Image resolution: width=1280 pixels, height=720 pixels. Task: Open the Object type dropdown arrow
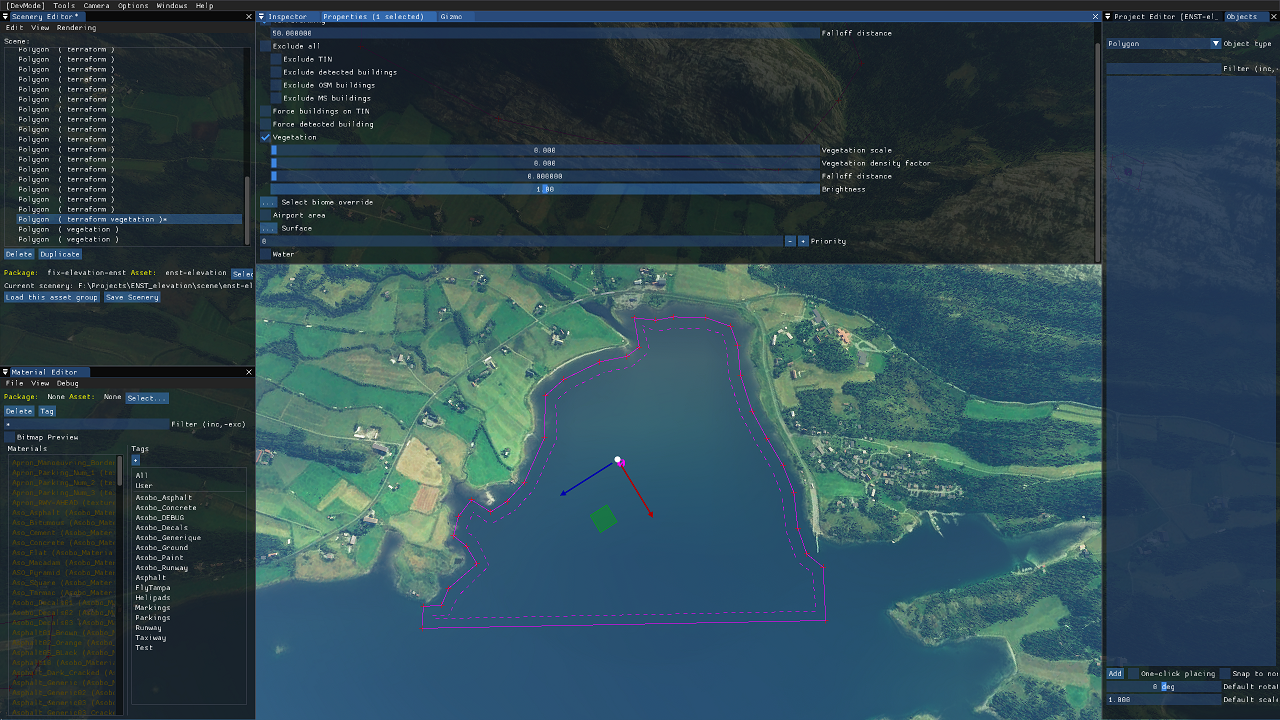(1216, 44)
